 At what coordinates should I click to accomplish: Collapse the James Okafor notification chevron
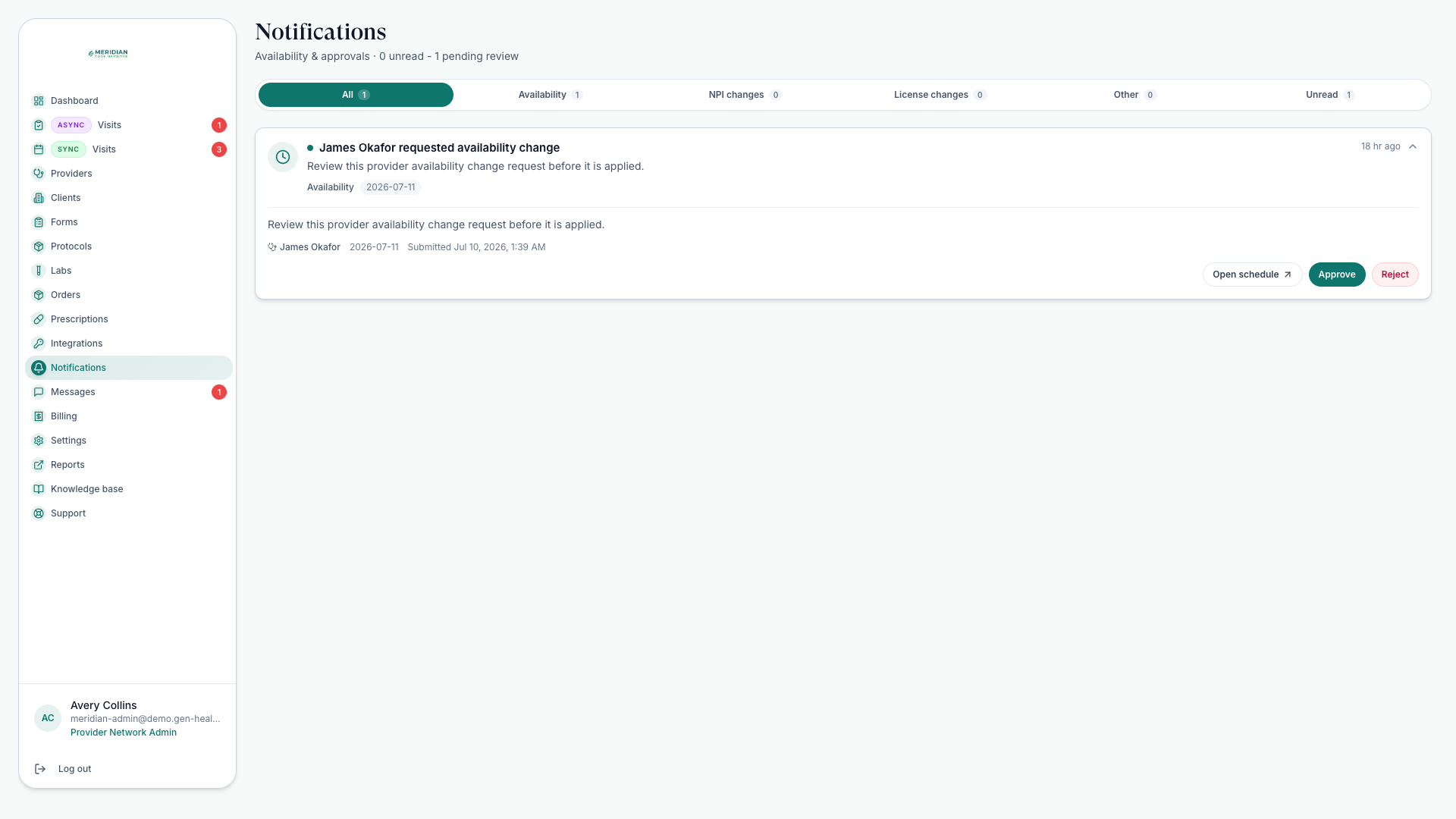[x=1413, y=146]
